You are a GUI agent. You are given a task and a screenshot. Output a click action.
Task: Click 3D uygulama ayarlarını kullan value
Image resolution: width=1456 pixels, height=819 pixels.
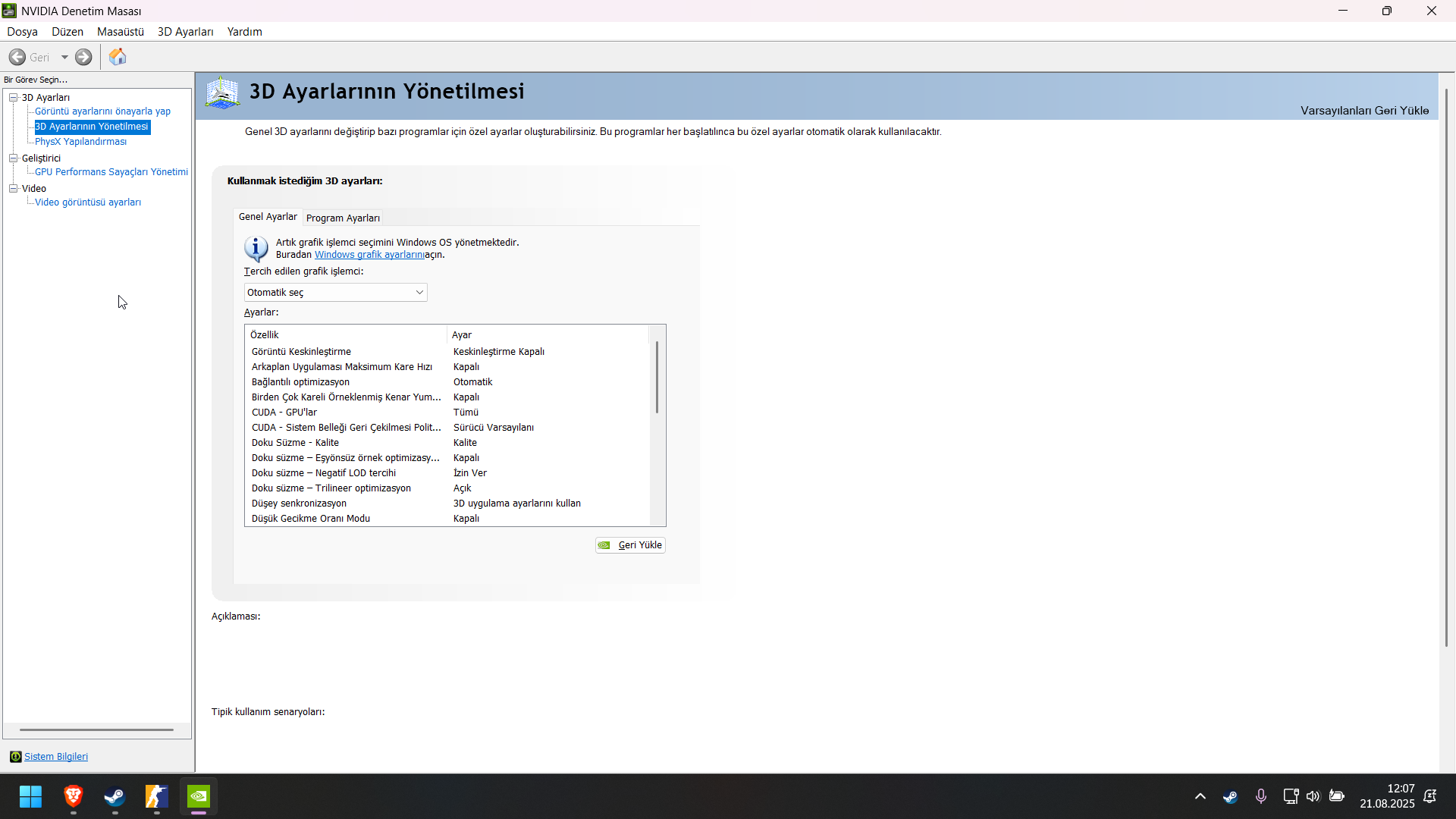(x=517, y=504)
